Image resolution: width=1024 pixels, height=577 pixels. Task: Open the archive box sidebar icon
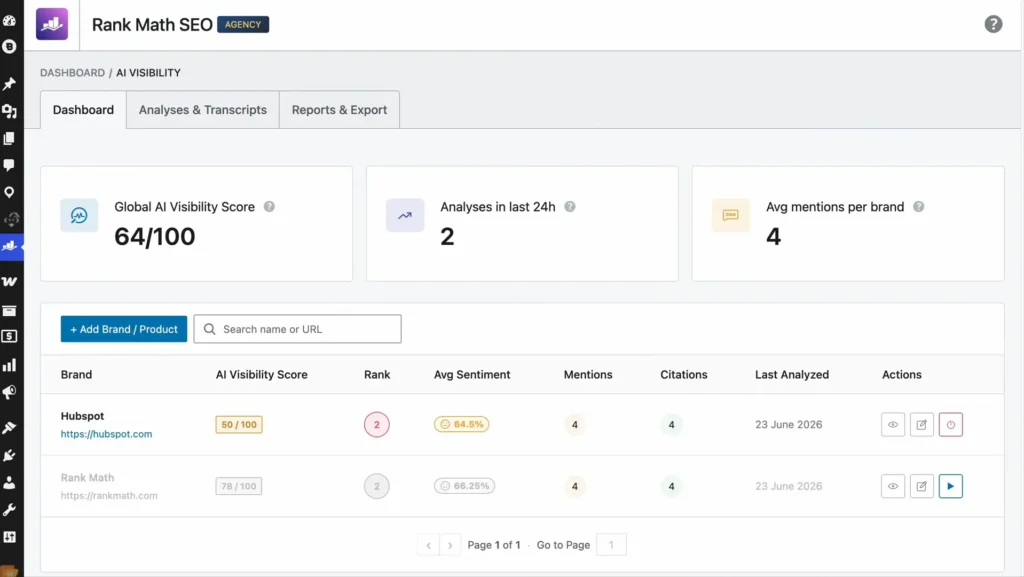pos(9,311)
